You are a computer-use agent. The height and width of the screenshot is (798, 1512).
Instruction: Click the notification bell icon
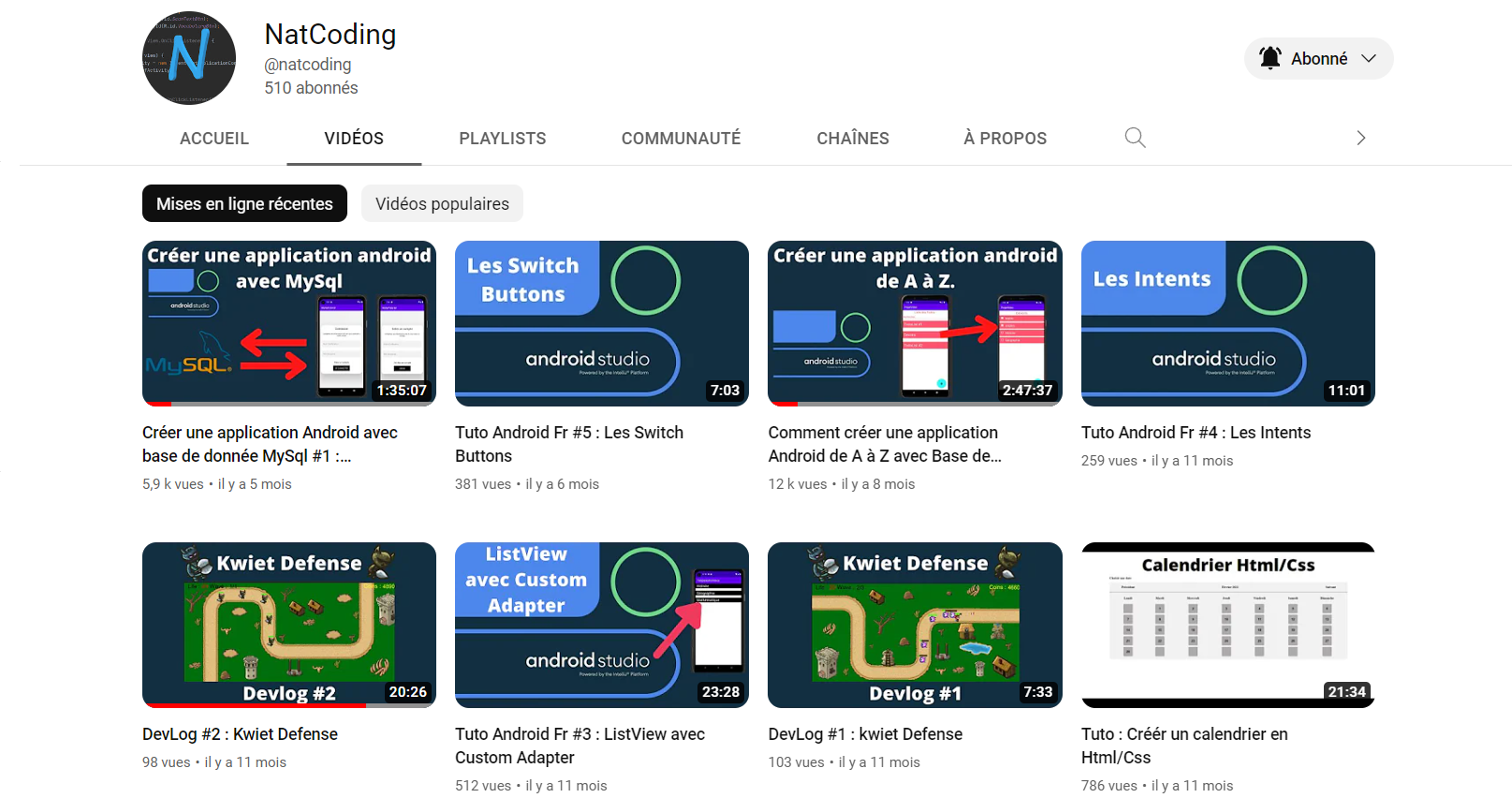tap(1270, 58)
